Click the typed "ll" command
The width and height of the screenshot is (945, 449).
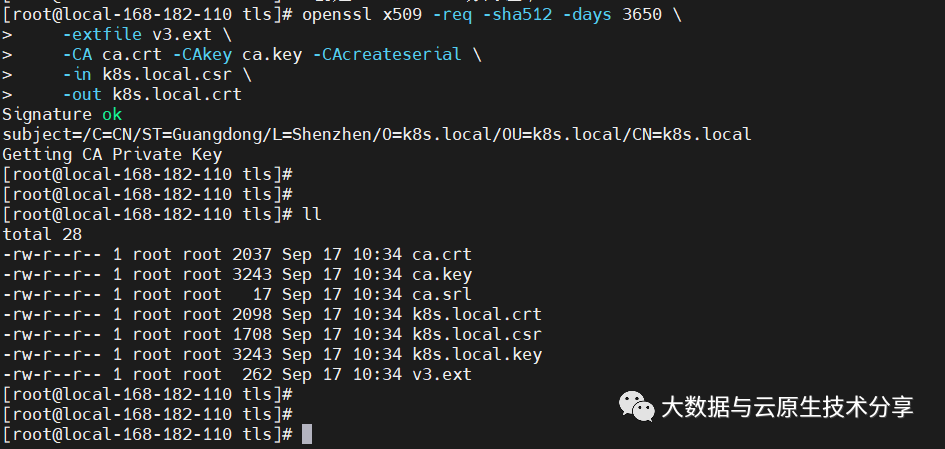311,214
